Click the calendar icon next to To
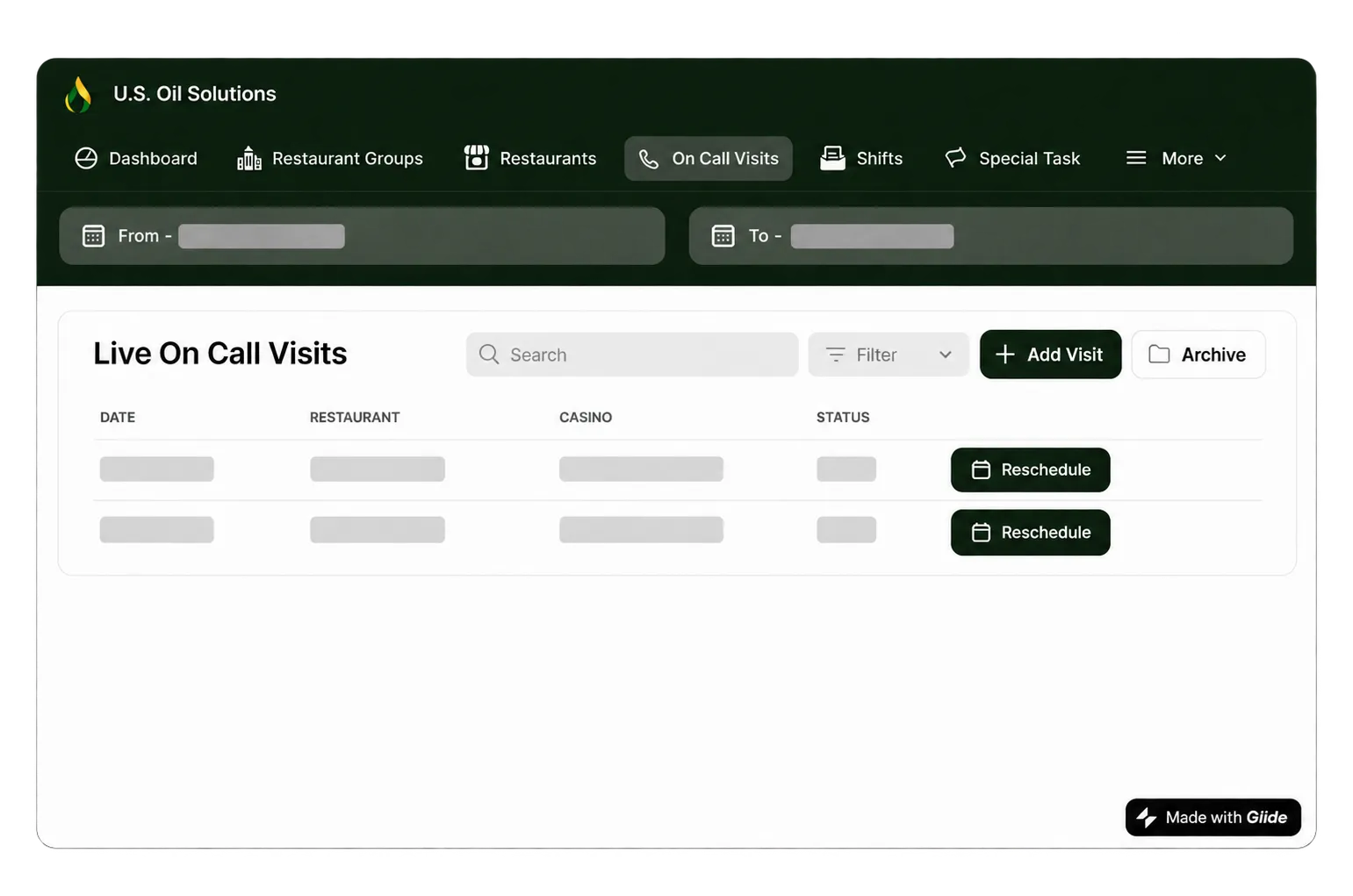This screenshot has width=1353, height=896. pyautogui.click(x=723, y=236)
